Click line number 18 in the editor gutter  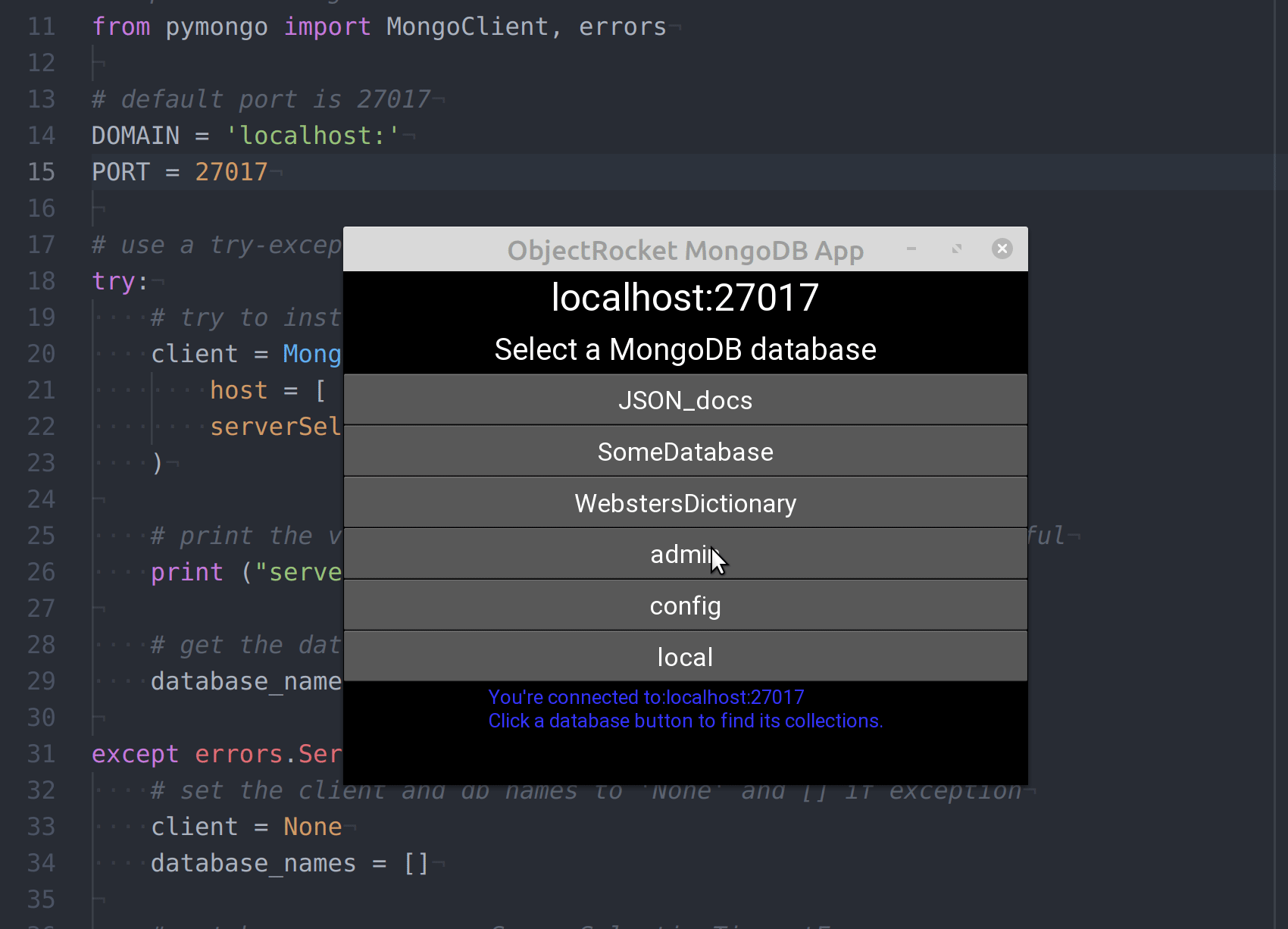(41, 281)
